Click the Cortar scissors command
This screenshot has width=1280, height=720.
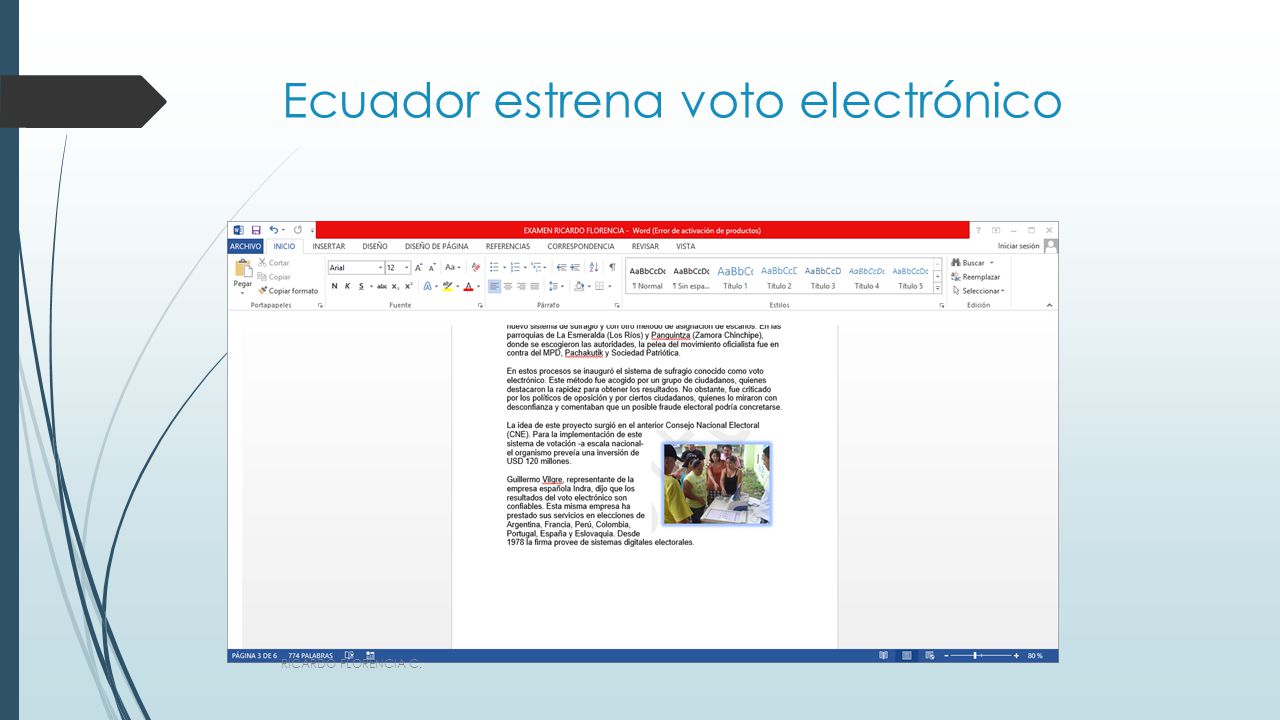(x=274, y=263)
